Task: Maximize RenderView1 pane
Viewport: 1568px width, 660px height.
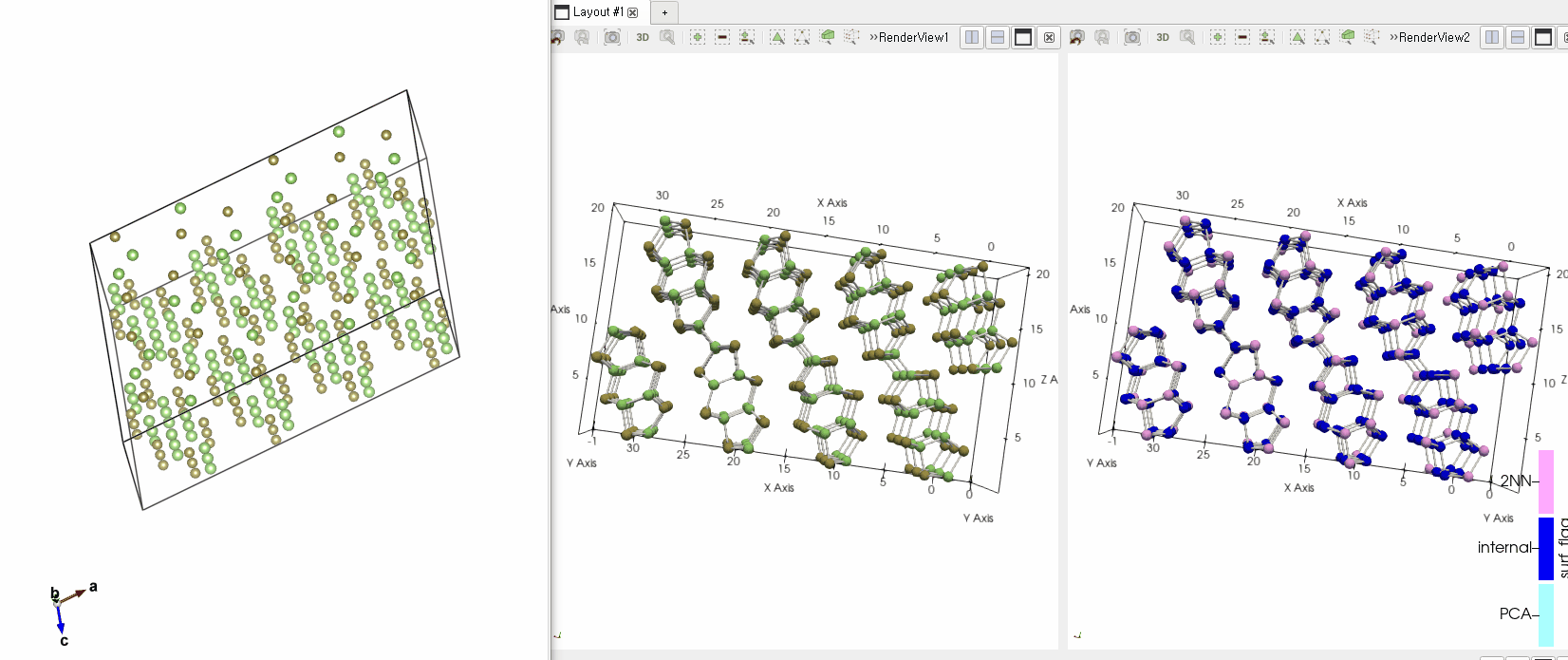Action: click(x=1023, y=37)
